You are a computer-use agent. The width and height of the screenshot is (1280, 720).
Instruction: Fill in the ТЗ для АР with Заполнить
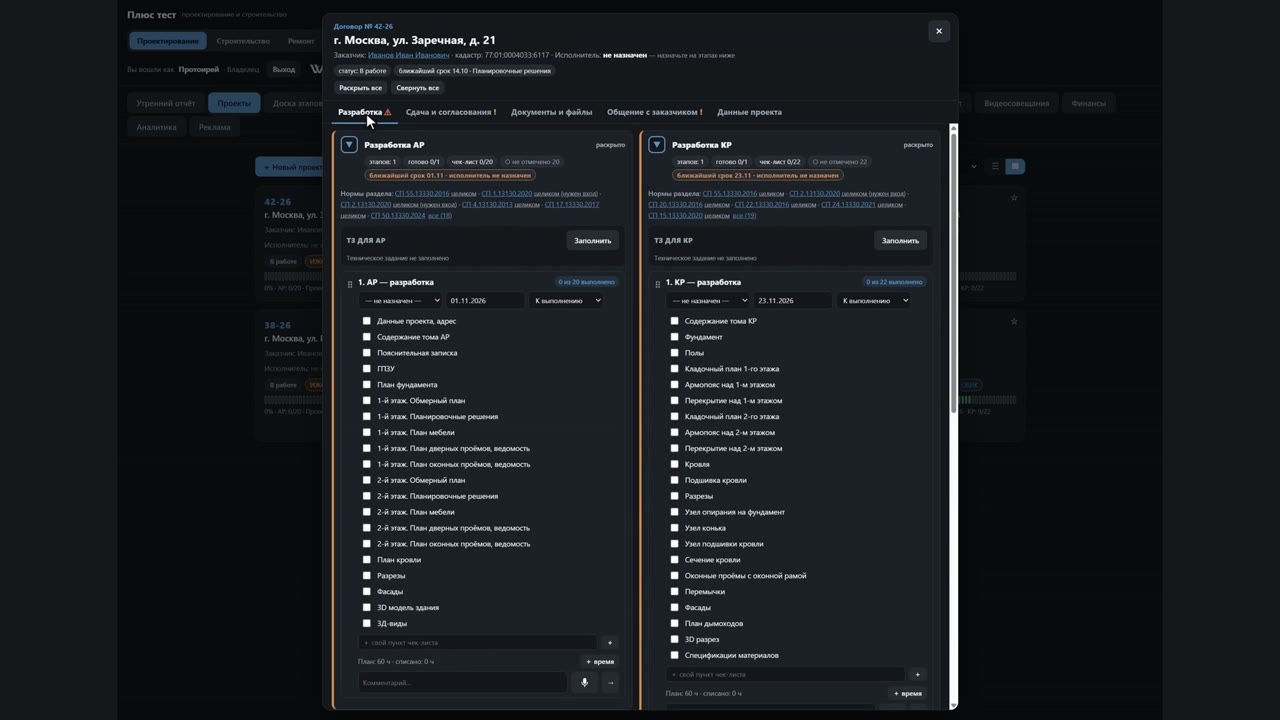point(592,240)
